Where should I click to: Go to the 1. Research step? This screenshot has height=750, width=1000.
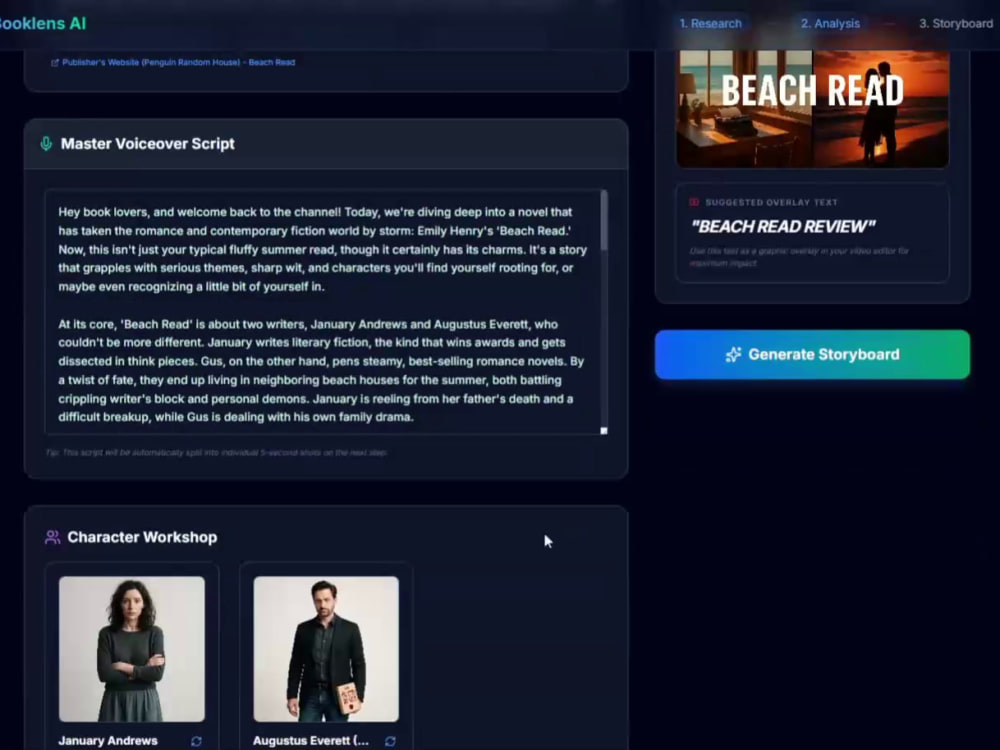click(710, 24)
